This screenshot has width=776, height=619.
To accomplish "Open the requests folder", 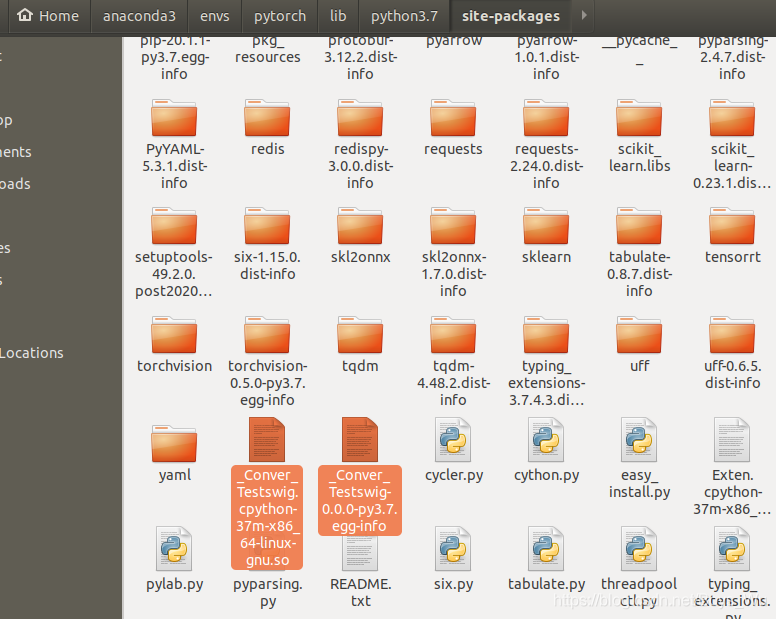I will (x=453, y=118).
